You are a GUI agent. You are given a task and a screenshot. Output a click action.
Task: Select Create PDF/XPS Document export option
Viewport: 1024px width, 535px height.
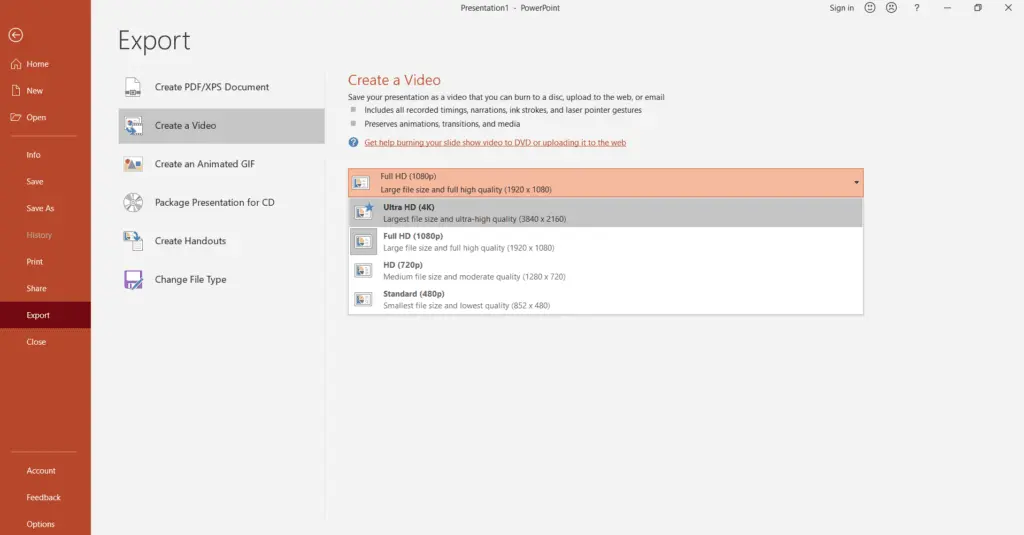pos(221,87)
